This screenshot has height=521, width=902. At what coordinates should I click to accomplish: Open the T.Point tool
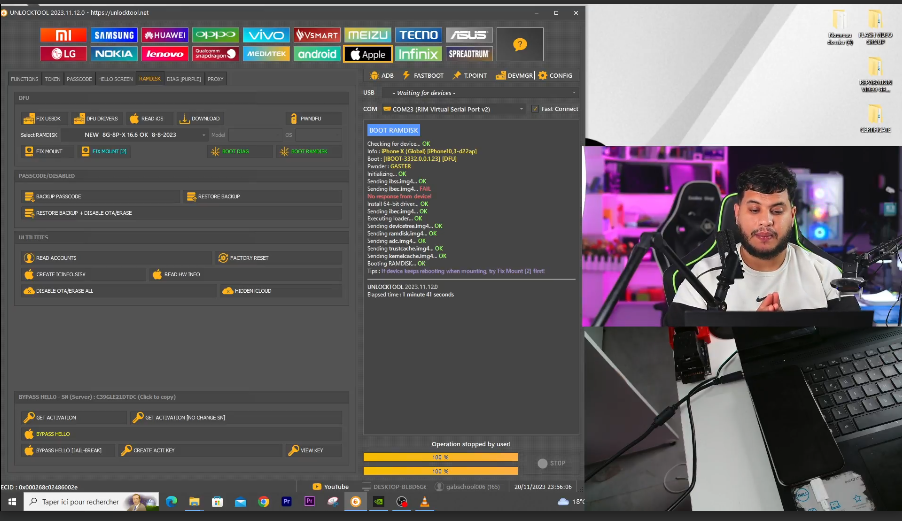point(469,75)
